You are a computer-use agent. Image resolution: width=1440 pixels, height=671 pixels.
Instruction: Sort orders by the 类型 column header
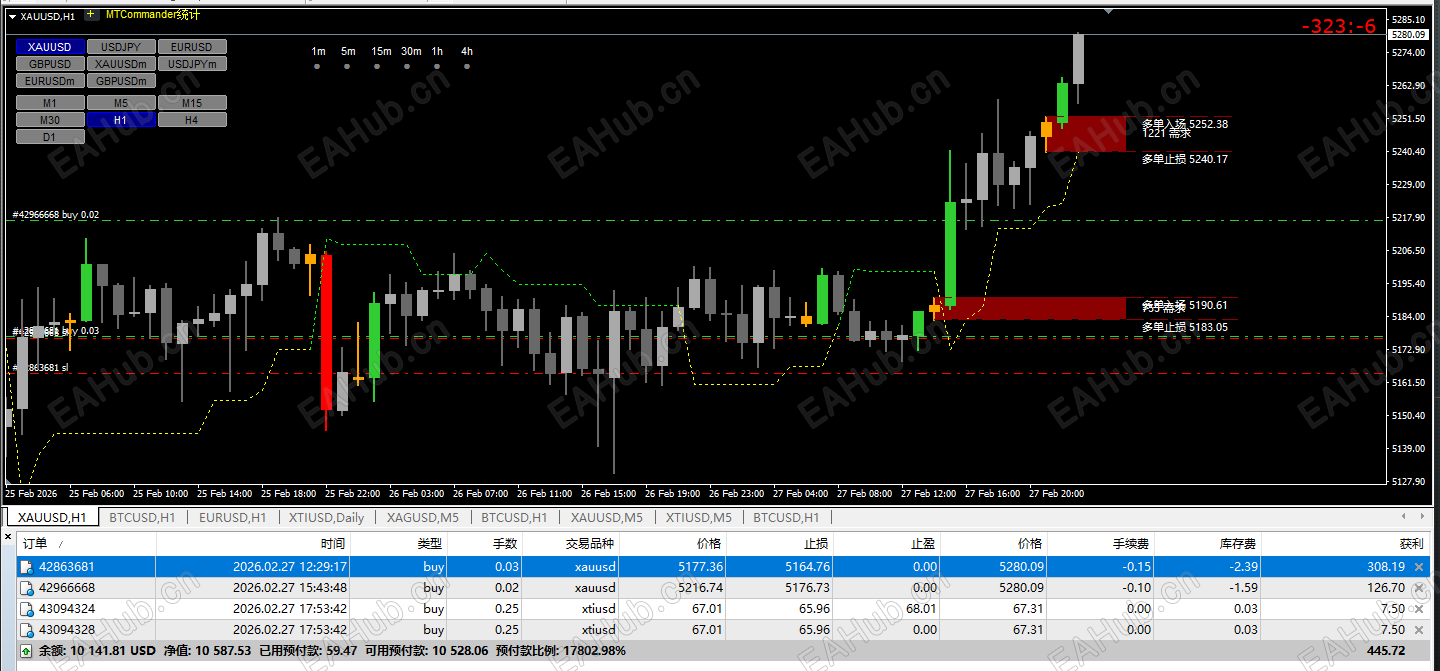click(x=400, y=543)
